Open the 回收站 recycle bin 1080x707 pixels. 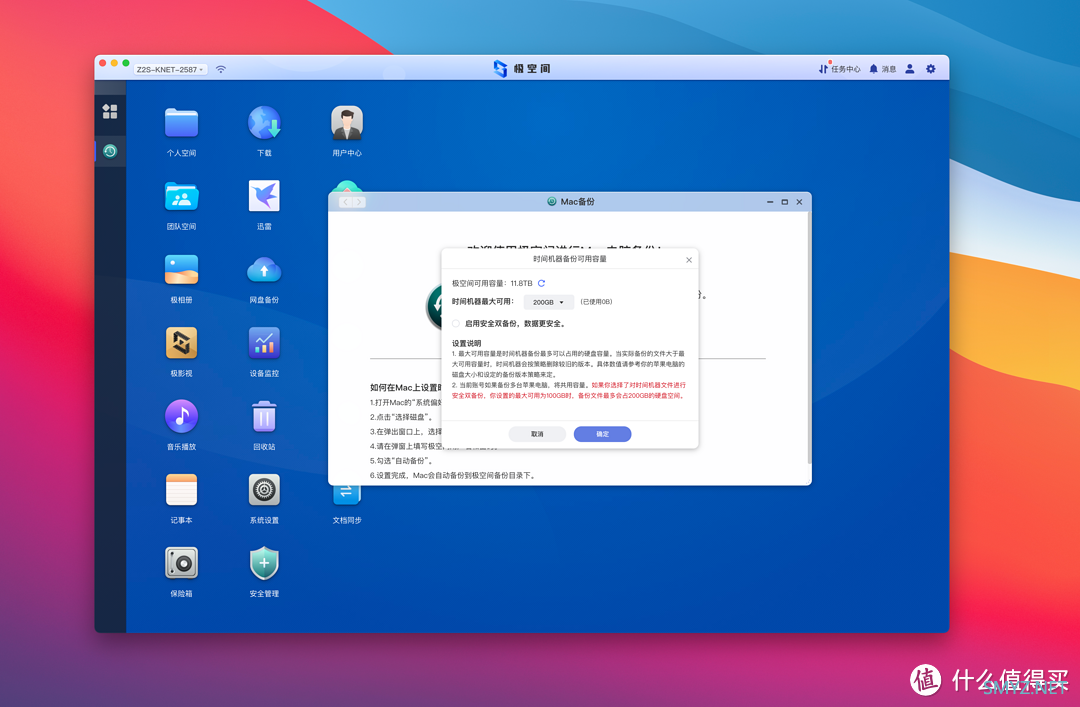coord(264,425)
